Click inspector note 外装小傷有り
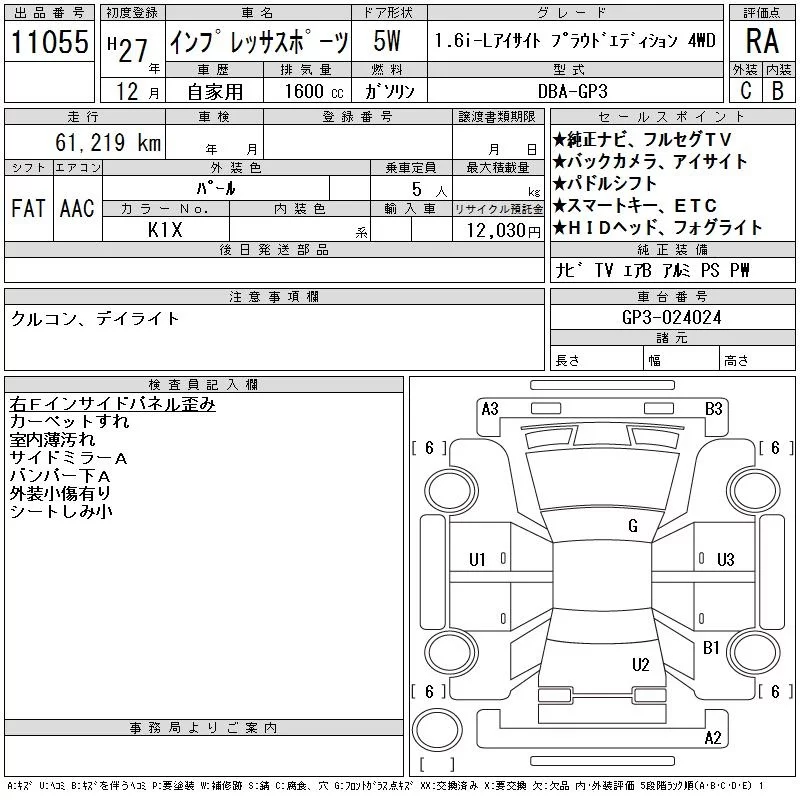Screen dimensions: 800x800 pos(60,493)
